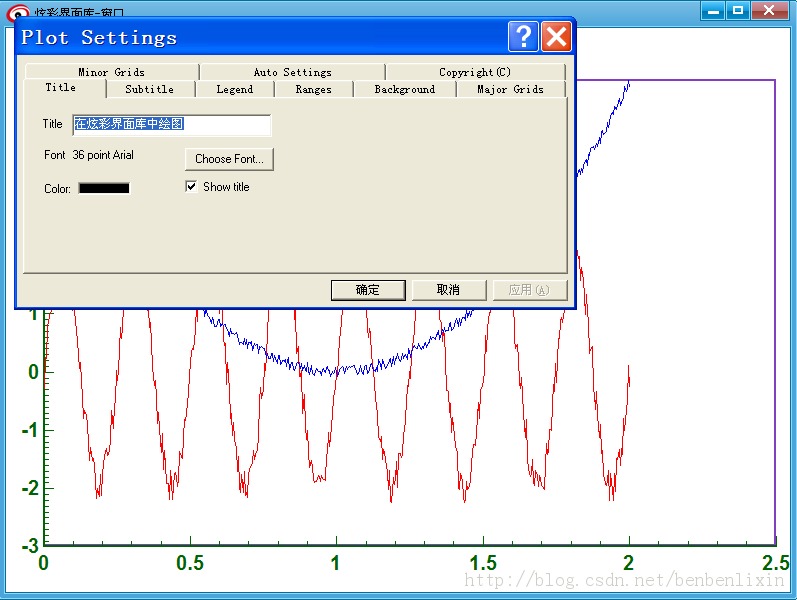Switch to the Auto Settings tab
Image resolution: width=797 pixels, height=600 pixels.
[292, 72]
